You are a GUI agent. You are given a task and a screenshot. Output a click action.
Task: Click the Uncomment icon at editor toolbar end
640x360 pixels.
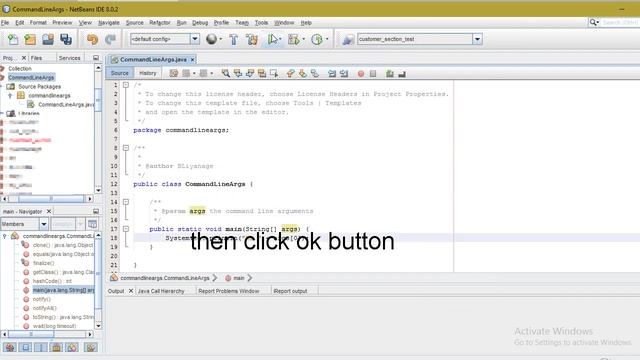click(402, 73)
